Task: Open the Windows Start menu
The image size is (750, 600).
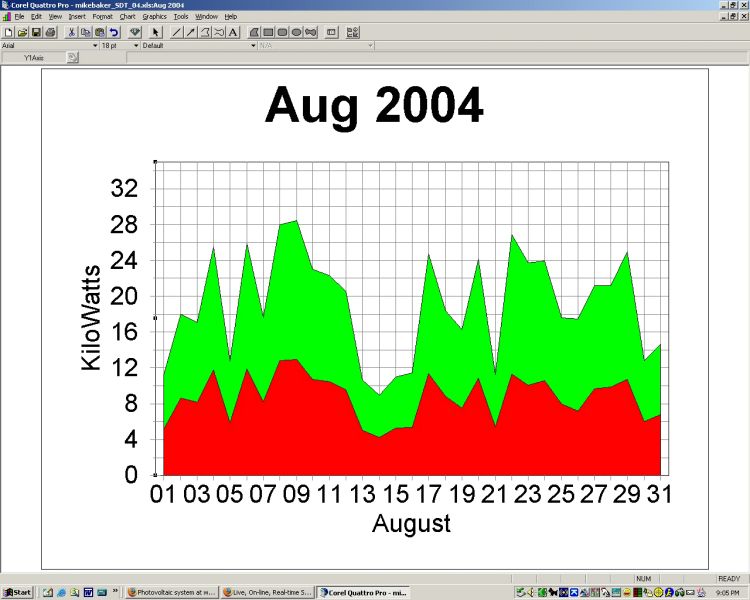Action: 17,592
